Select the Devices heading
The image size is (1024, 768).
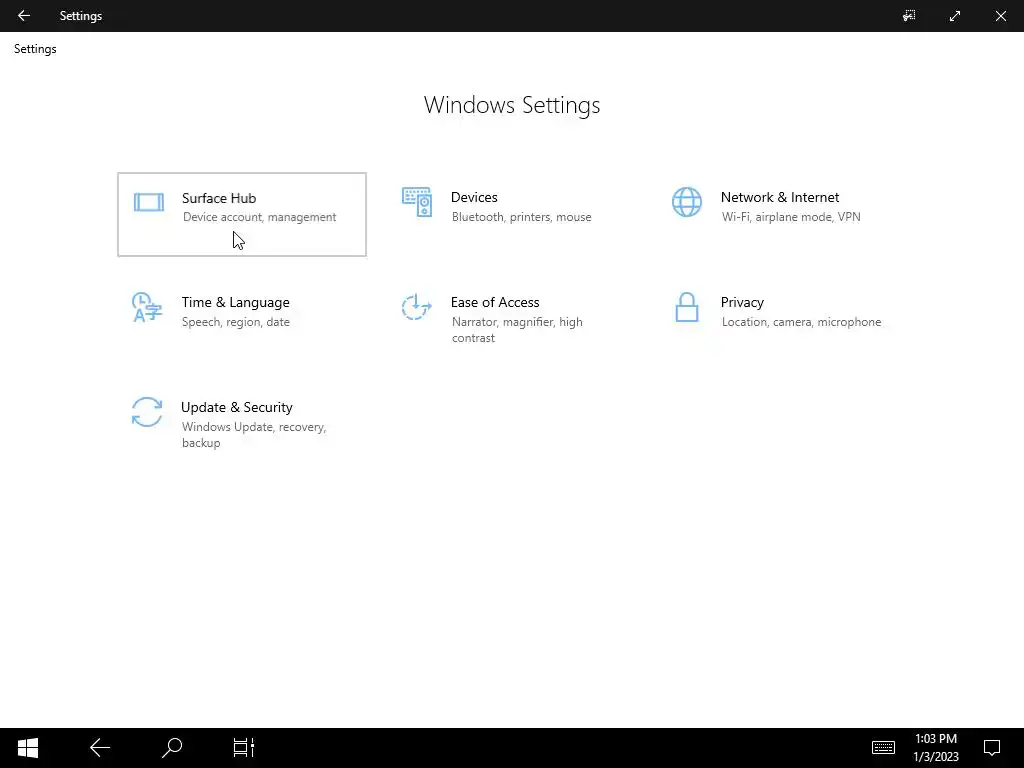click(474, 197)
